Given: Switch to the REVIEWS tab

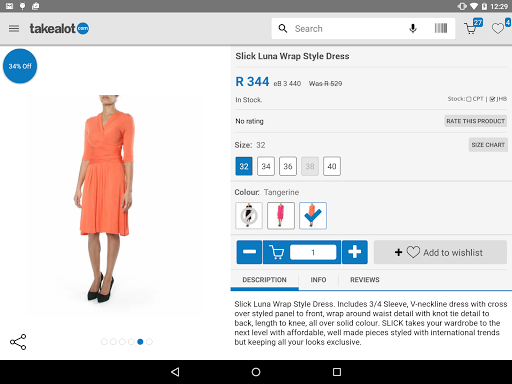Looking at the screenshot, I should pos(365,280).
